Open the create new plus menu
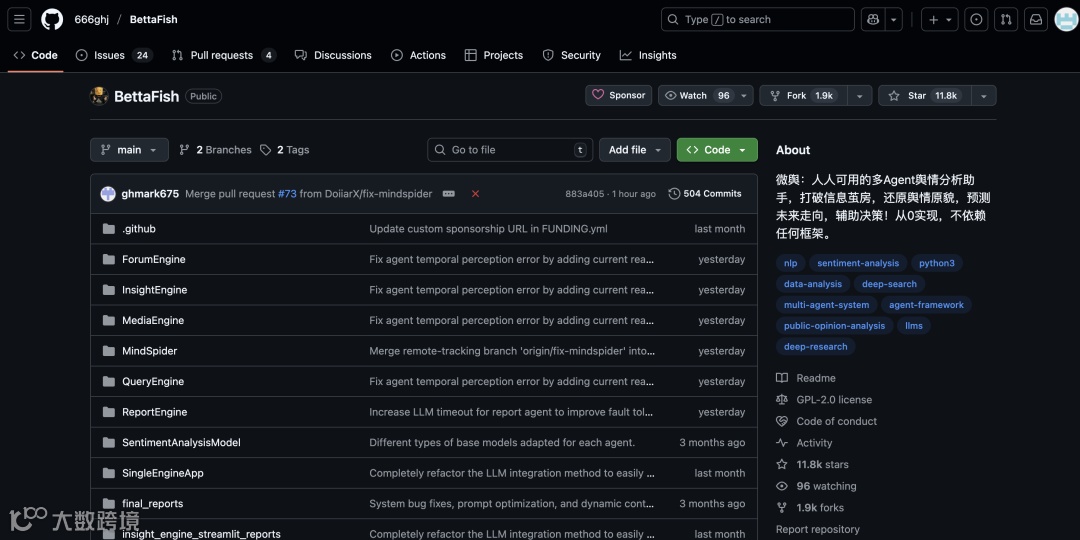Viewport: 1080px width, 540px height. pos(939,19)
